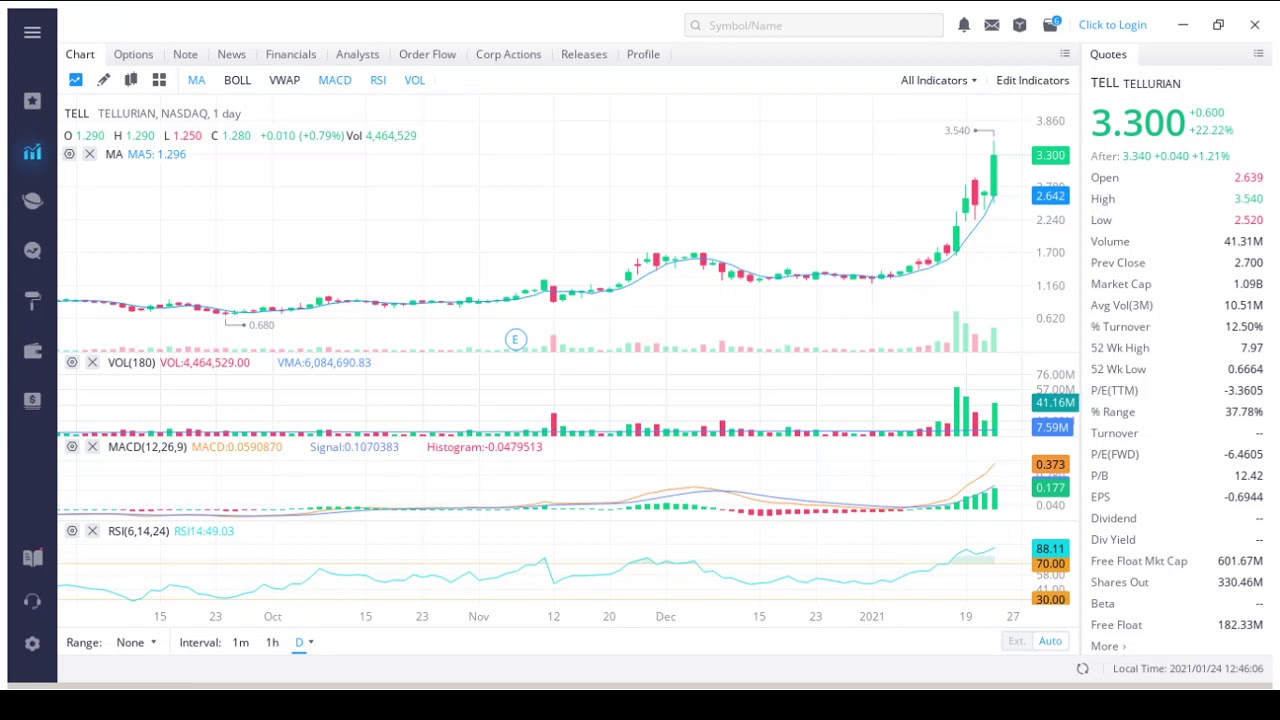Screen dimensions: 1280x720
Task: Toggle visibility of the MA overlay
Action: [x=69, y=154]
